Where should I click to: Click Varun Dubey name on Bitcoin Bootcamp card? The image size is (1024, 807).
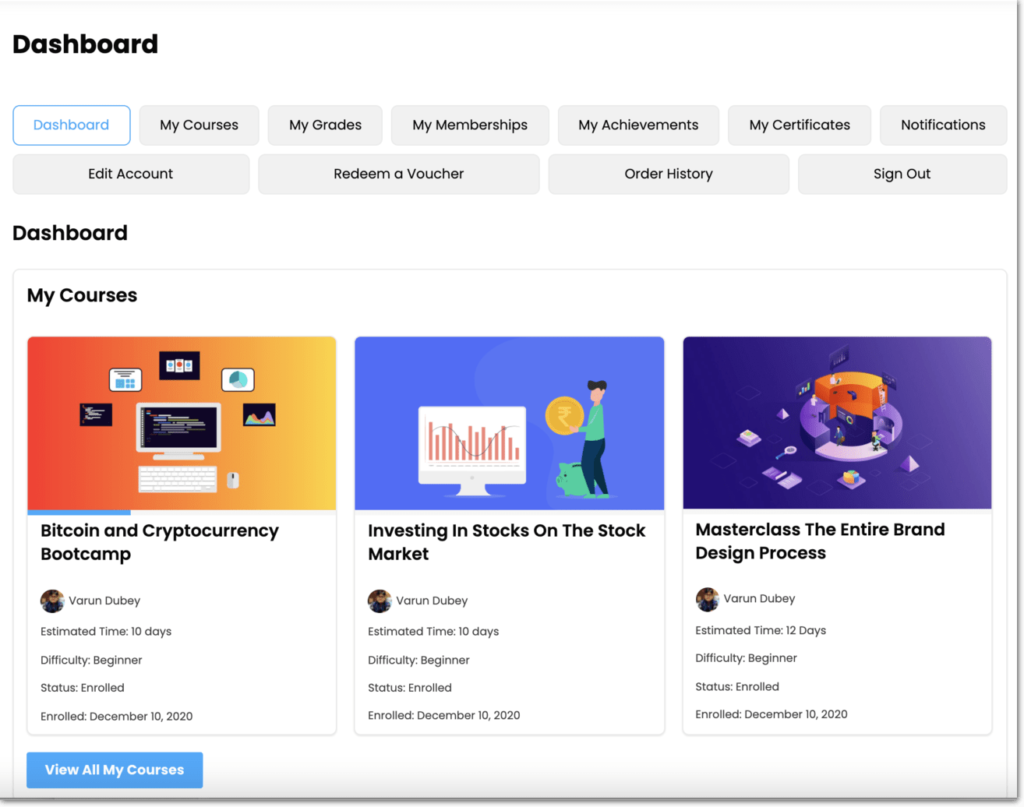(104, 601)
